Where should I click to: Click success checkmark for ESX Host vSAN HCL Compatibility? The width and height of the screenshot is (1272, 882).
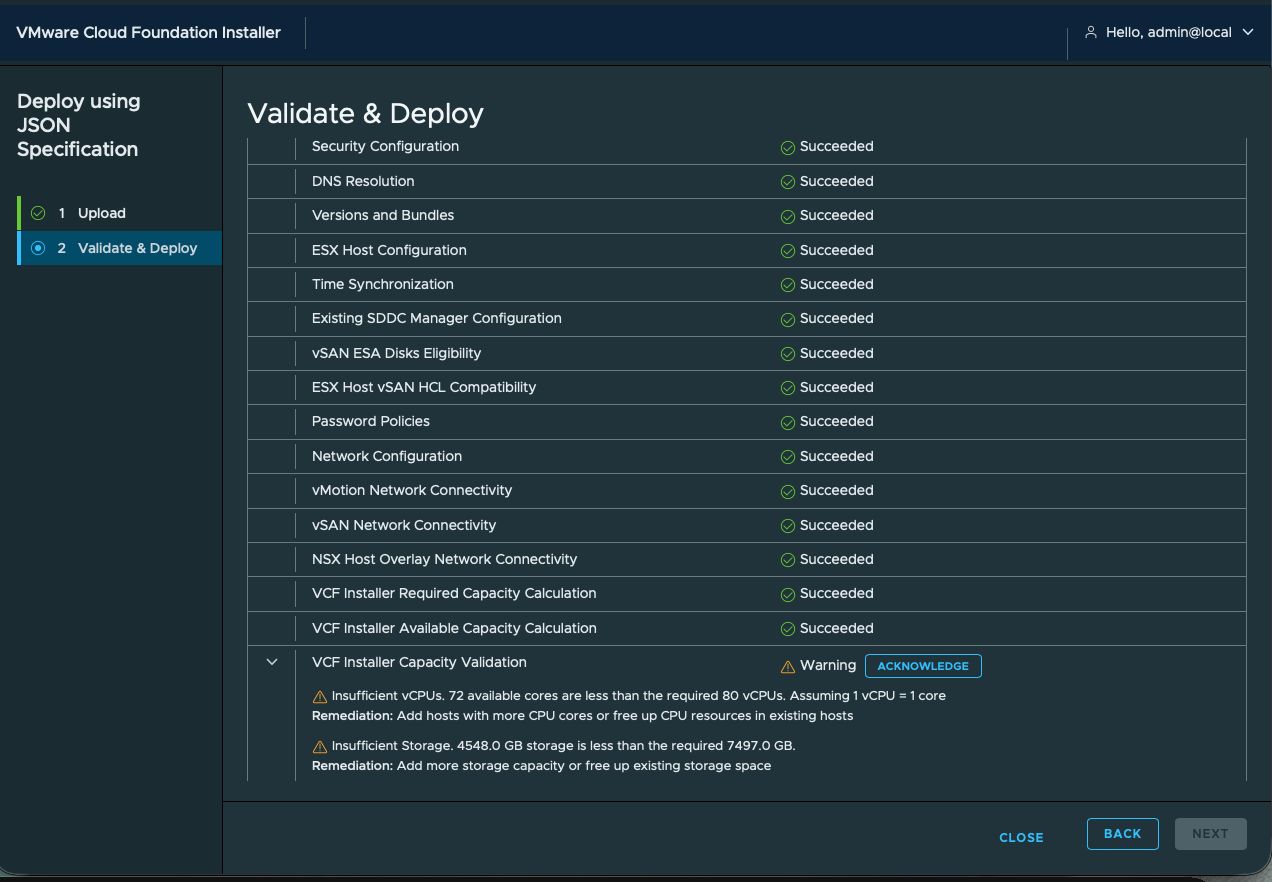pos(788,388)
